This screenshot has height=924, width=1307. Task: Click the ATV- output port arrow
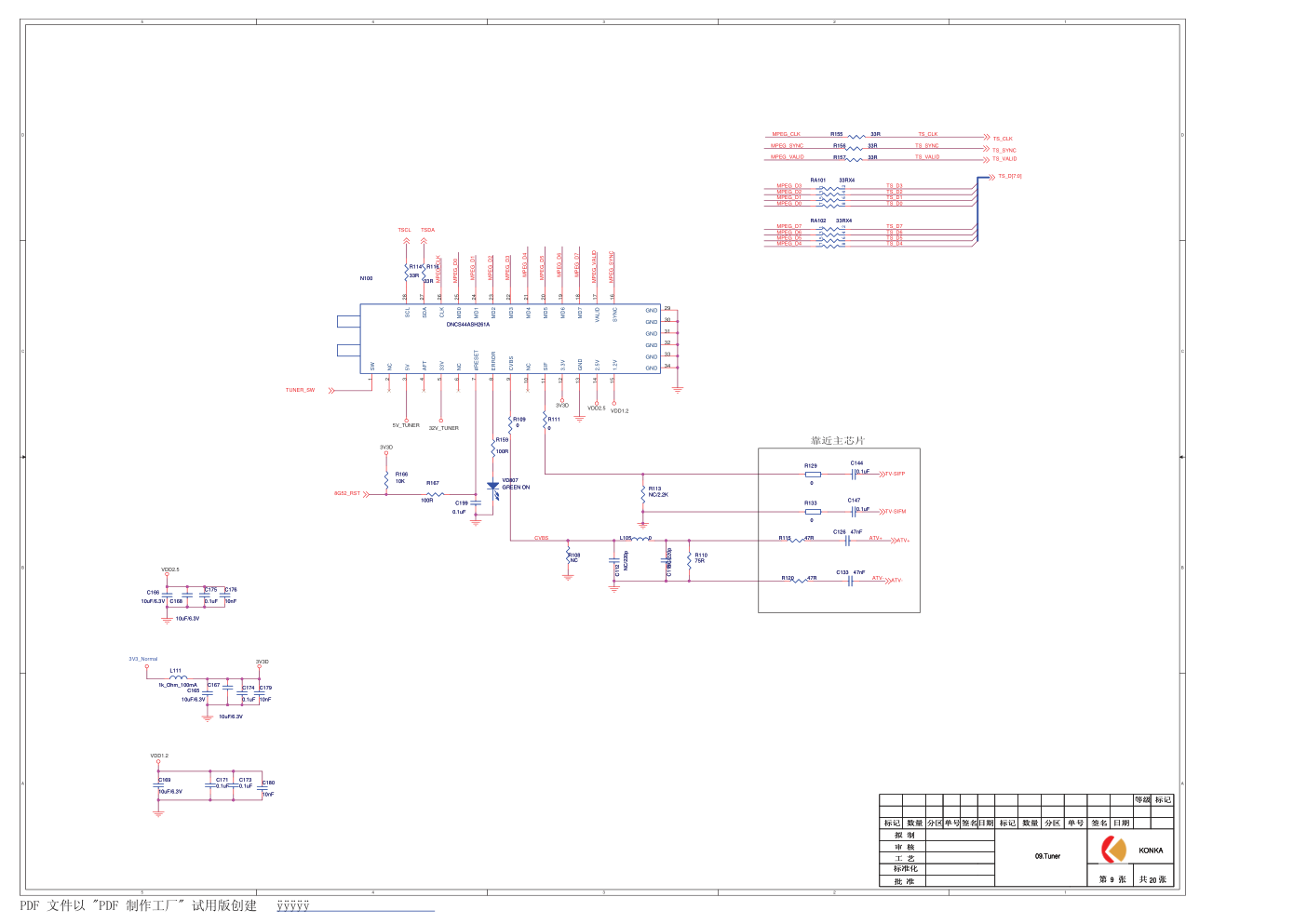(888, 581)
